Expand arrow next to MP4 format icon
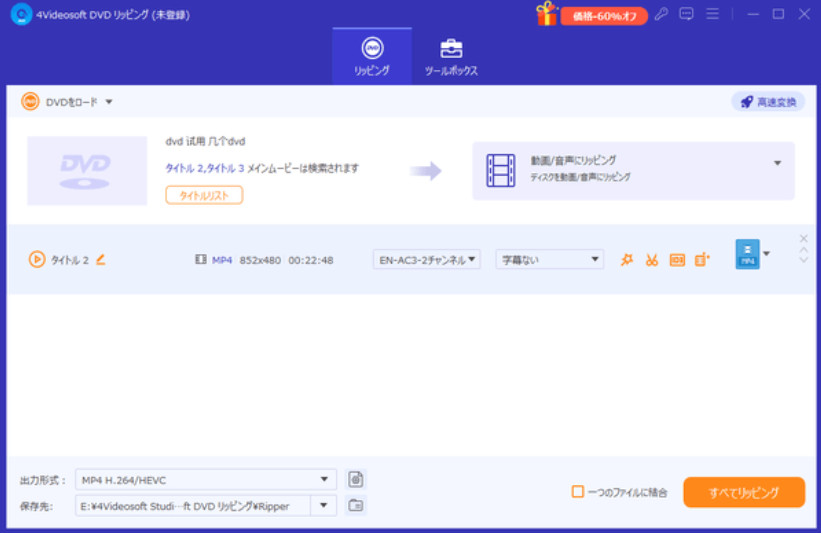Screen dimensions: 821x533 pos(767,254)
